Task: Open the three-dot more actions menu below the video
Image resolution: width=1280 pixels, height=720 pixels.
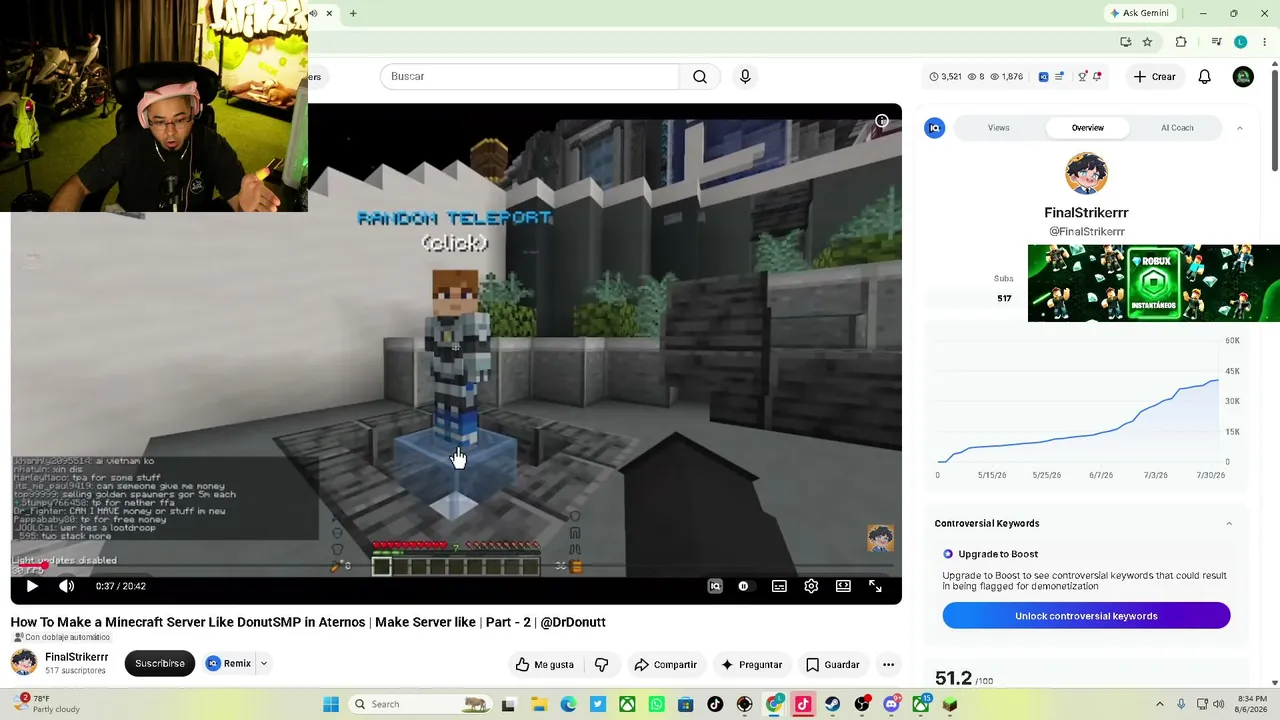Action: click(888, 664)
